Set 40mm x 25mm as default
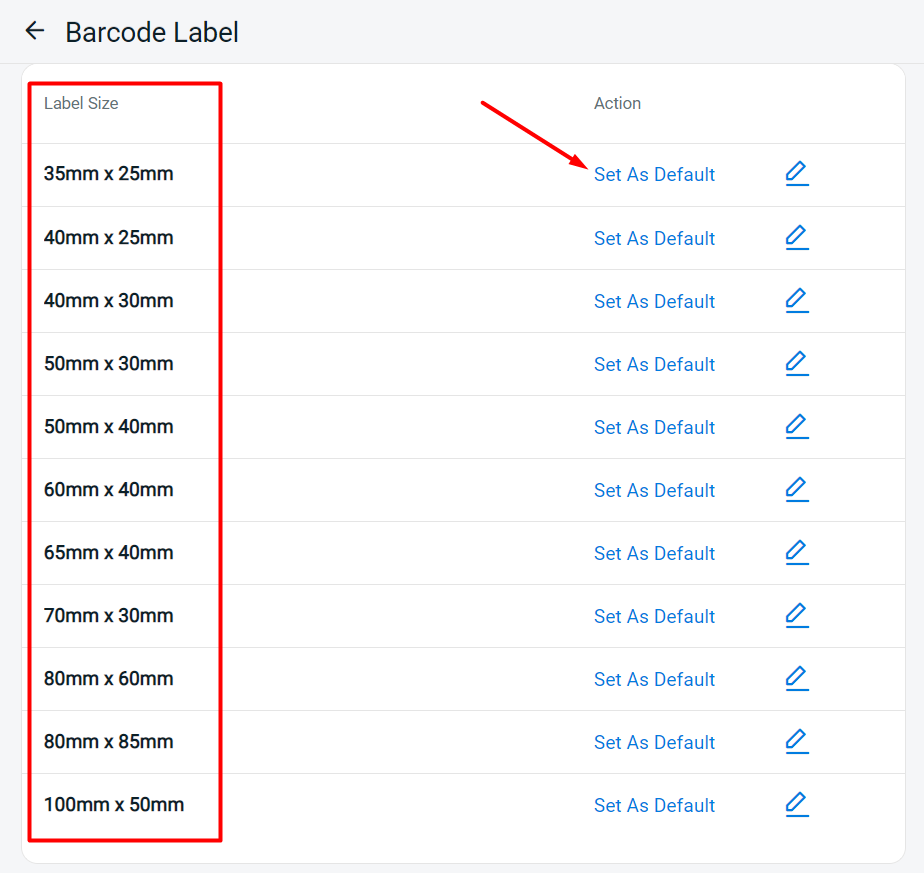924x873 pixels. coord(654,239)
